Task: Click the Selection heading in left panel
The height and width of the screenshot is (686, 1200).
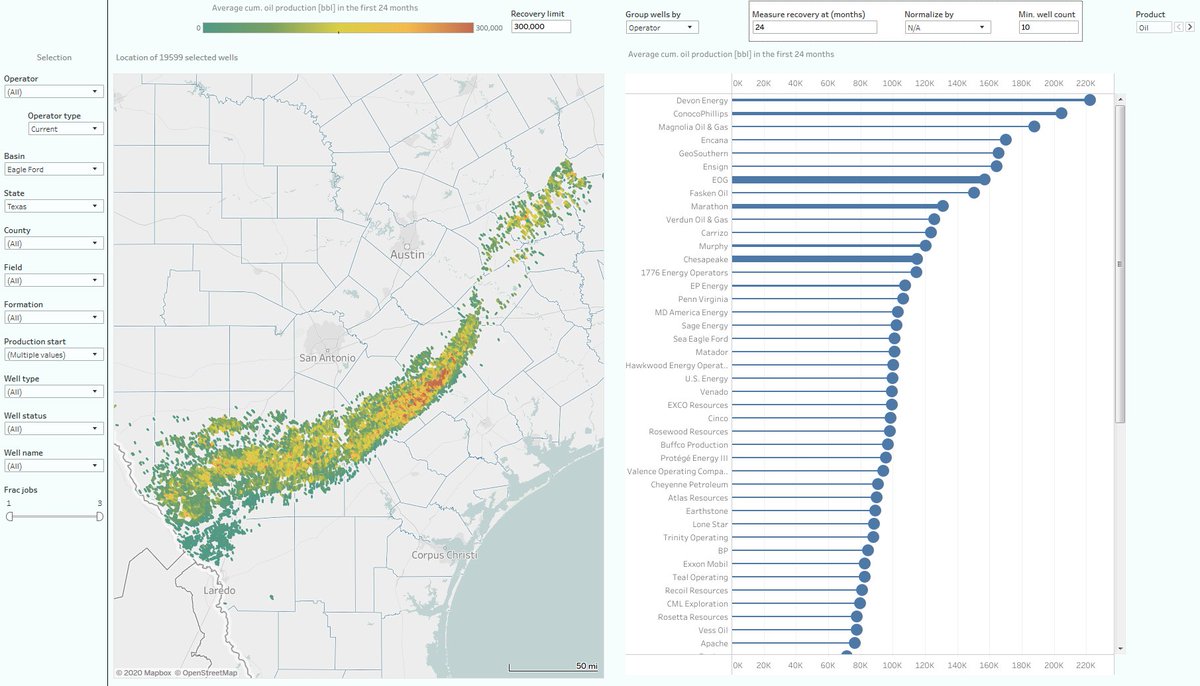Action: (54, 58)
